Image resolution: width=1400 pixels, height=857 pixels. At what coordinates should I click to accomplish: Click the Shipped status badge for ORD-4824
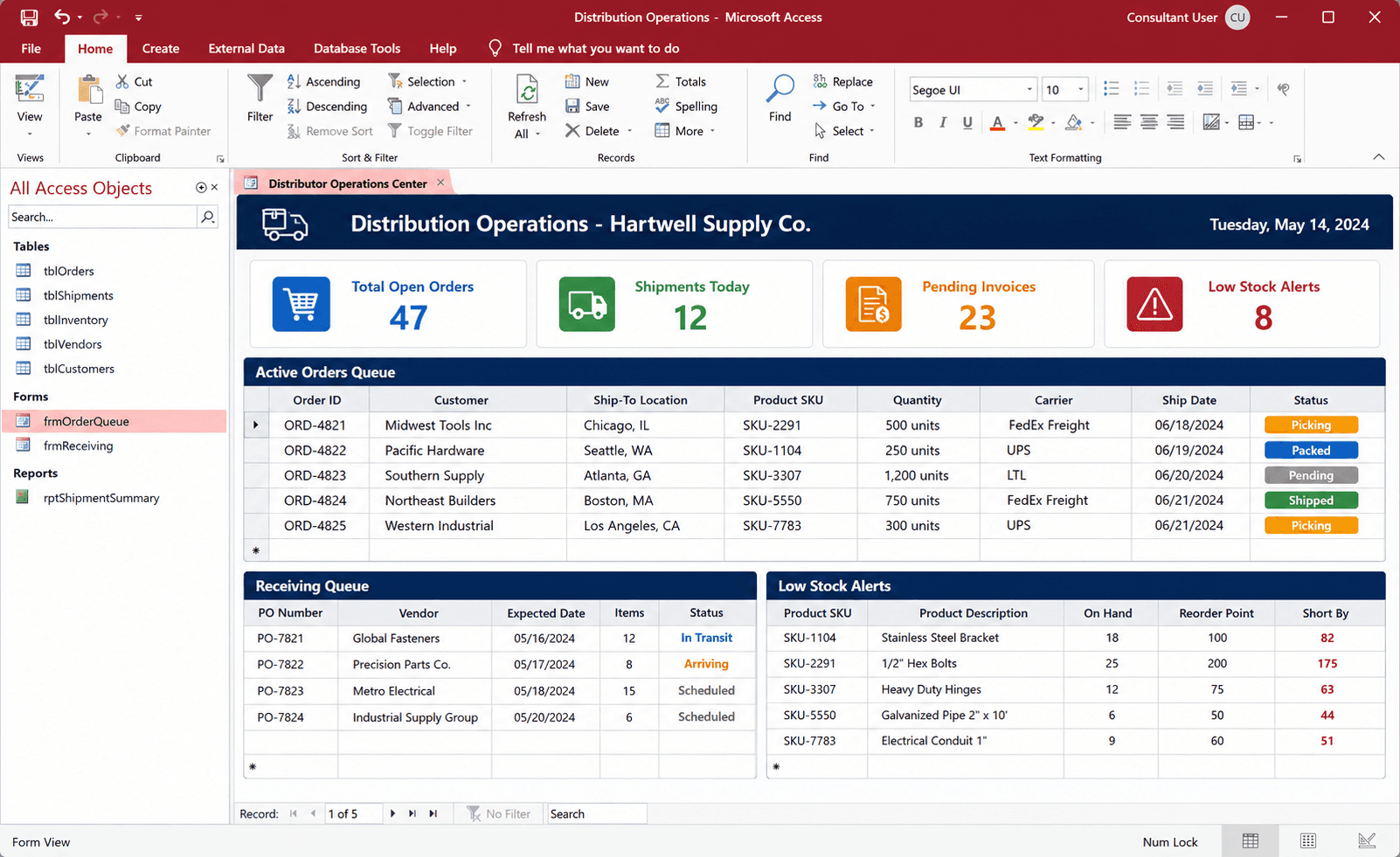[1311, 501]
